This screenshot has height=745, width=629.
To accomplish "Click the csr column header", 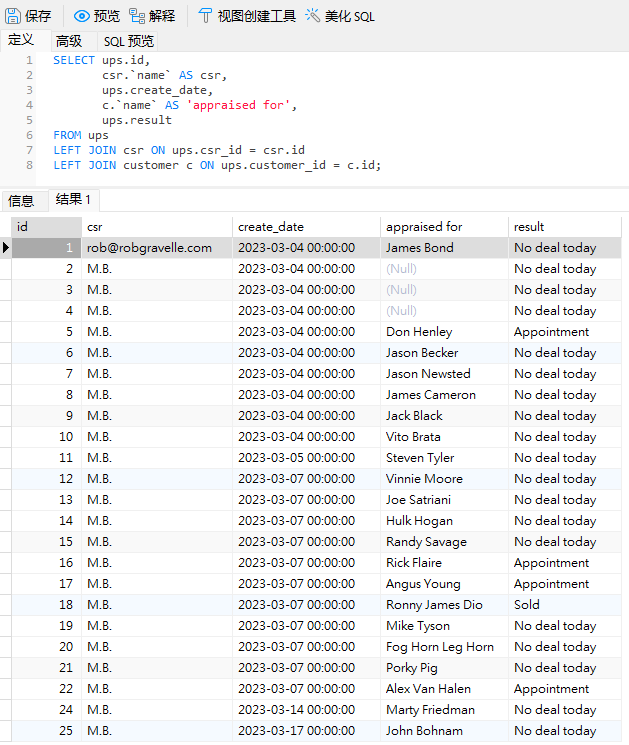I will click(x=157, y=227).
